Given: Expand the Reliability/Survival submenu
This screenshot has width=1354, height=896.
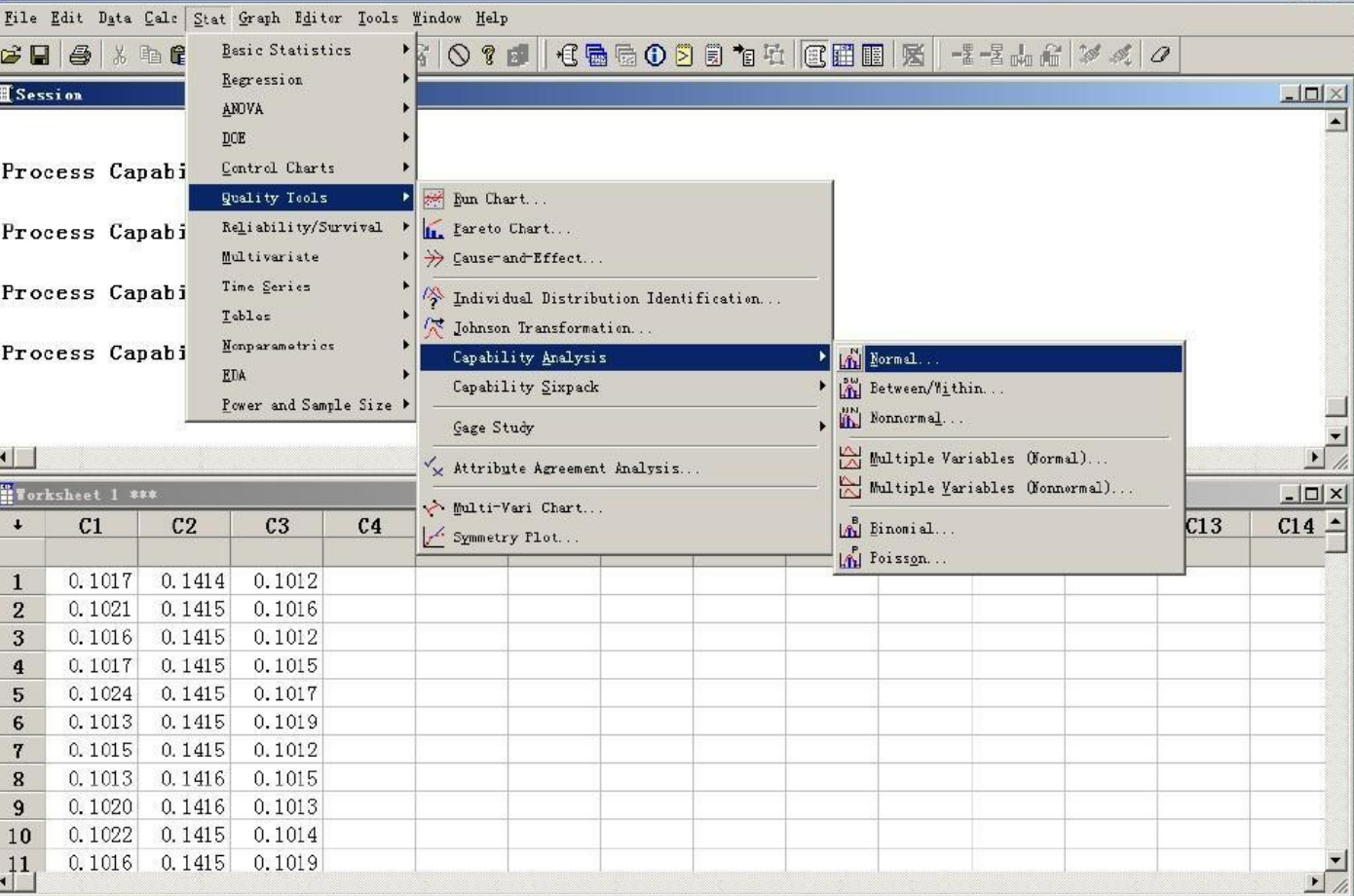Looking at the screenshot, I should click(x=301, y=227).
